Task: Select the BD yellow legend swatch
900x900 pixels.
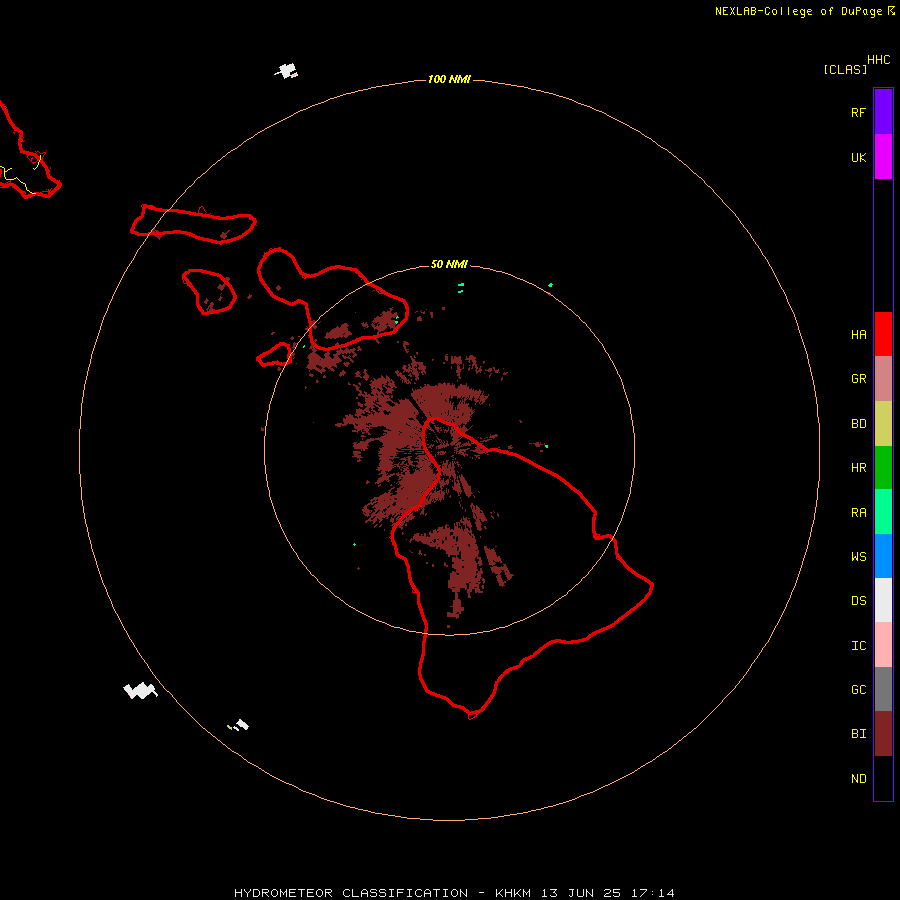Action: 883,423
